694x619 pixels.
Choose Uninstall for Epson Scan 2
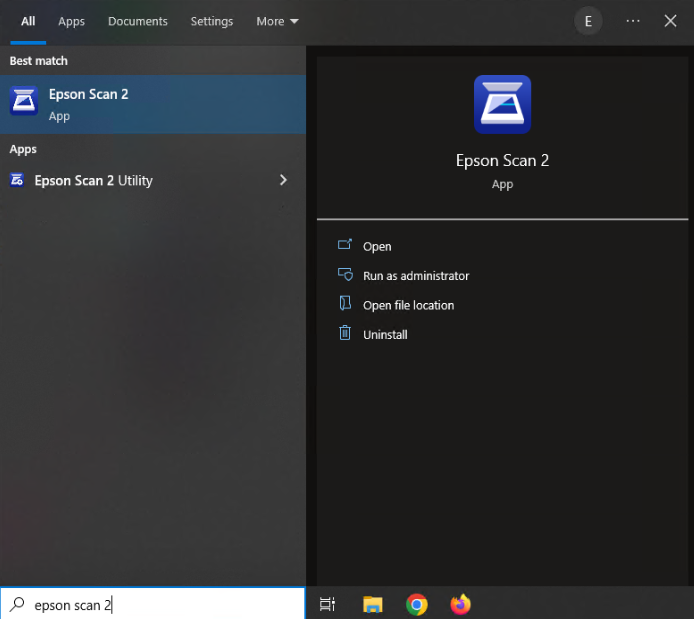click(385, 334)
